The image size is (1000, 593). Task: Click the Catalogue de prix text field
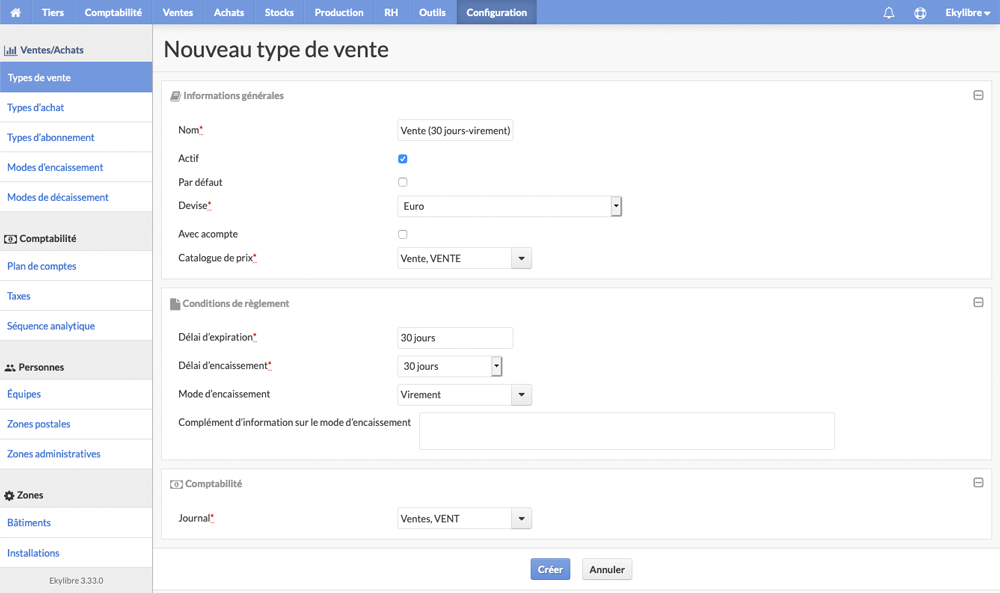454,258
